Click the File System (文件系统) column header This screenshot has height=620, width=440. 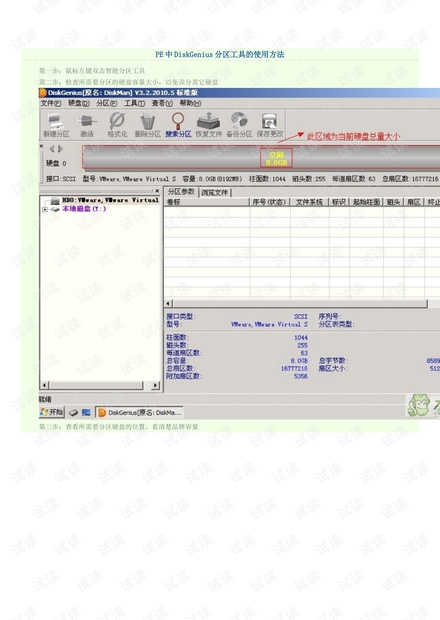309,202
